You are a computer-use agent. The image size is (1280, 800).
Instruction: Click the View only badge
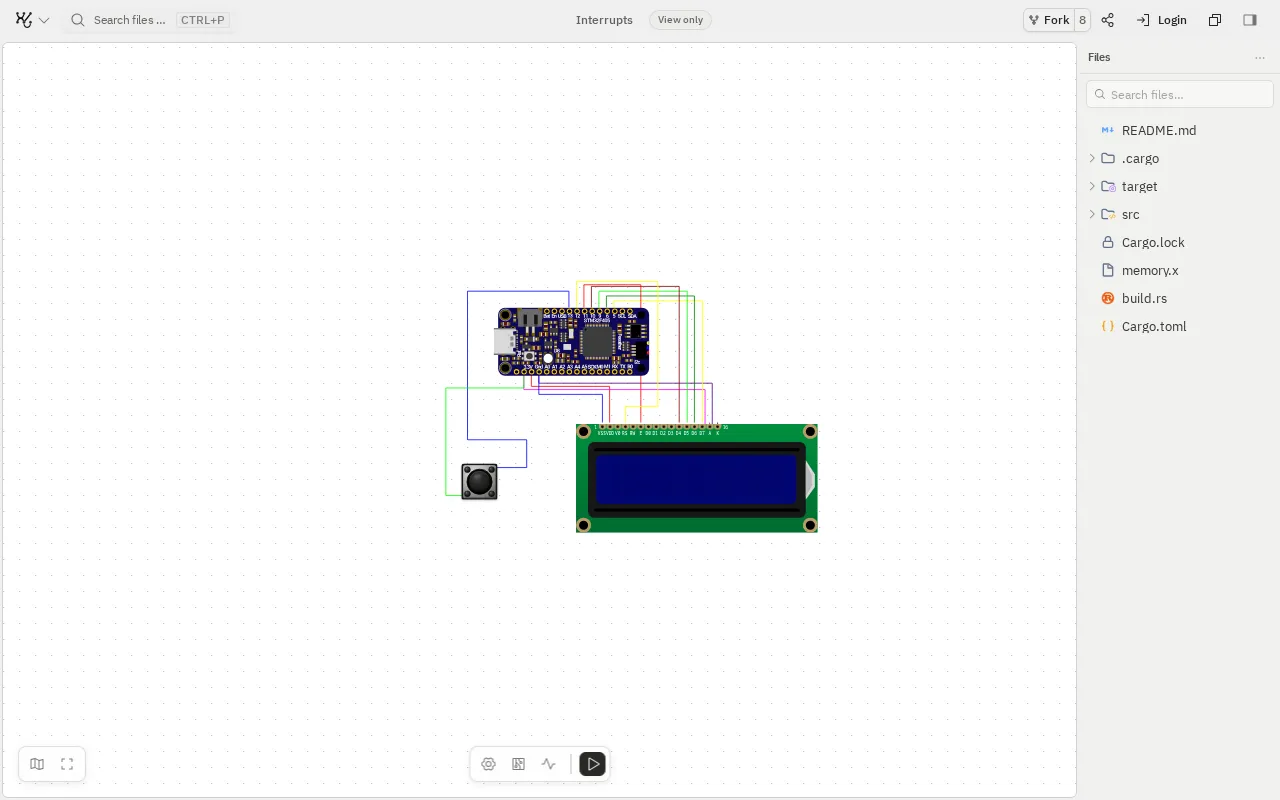[x=680, y=20]
